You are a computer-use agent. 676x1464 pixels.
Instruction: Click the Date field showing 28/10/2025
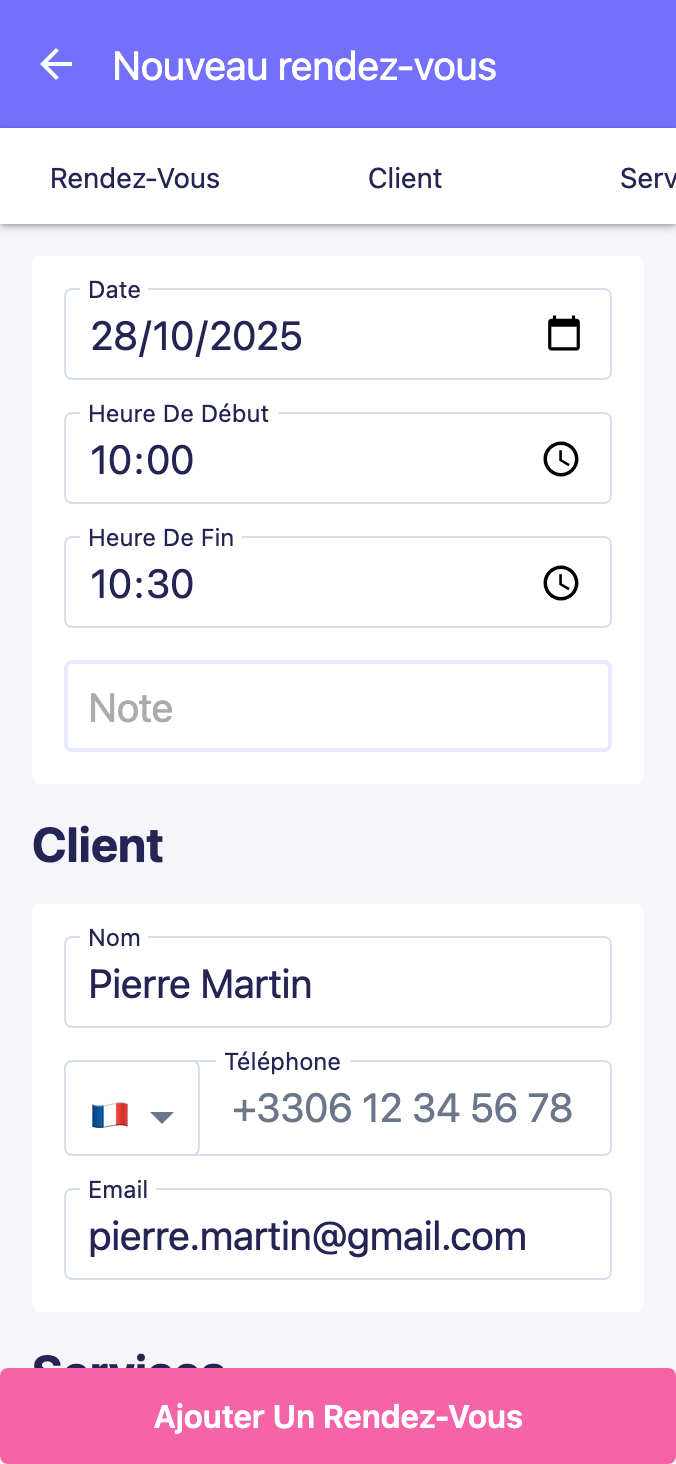click(300, 336)
